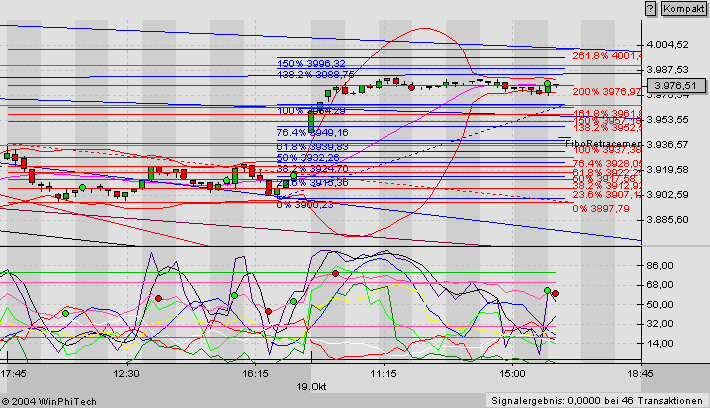Image resolution: width=710 pixels, height=408 pixels.
Task: Click the 12:30 time axis label
Action: pyautogui.click(x=126, y=373)
